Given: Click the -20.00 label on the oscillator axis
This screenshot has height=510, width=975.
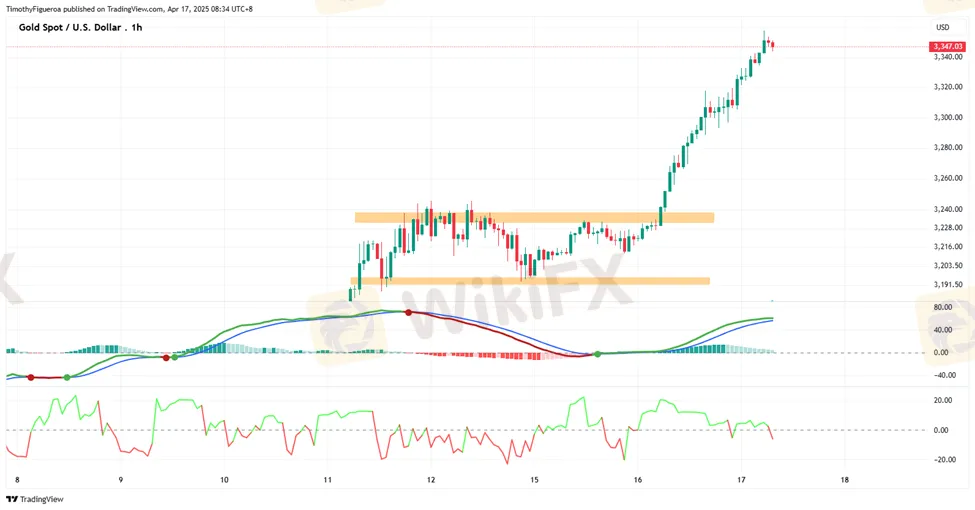Looking at the screenshot, I should (944, 460).
